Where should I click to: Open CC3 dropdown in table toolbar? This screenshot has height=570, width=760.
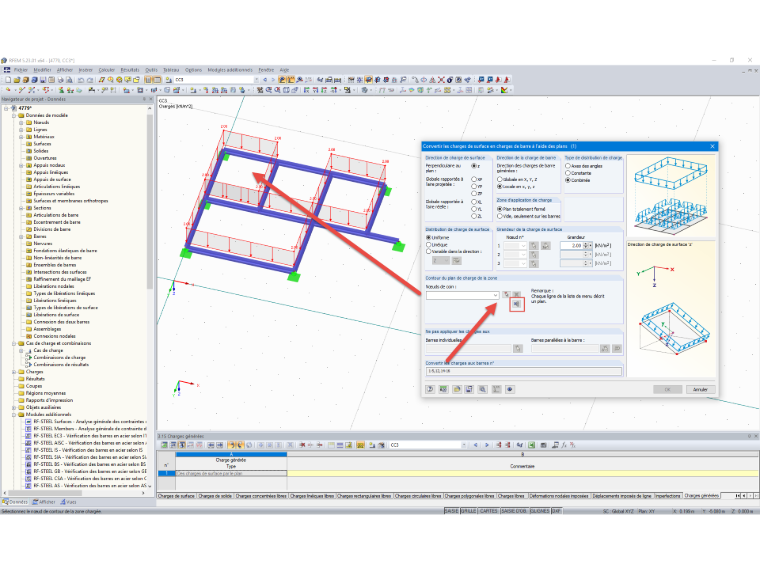tap(464, 445)
